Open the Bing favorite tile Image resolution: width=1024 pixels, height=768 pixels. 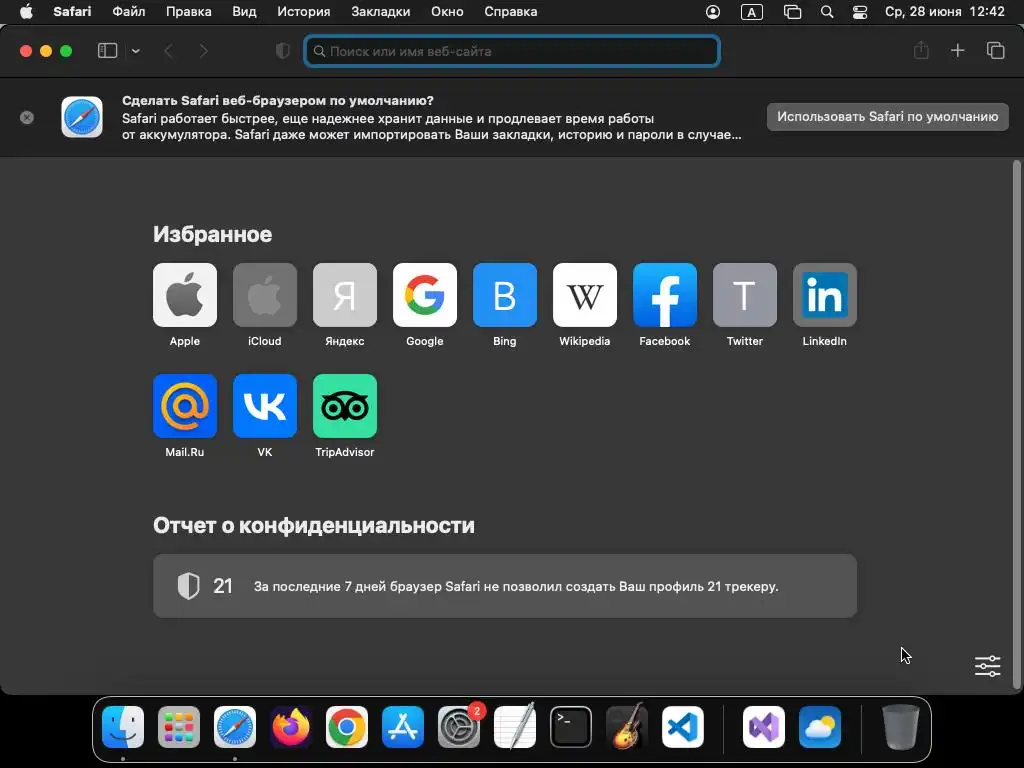point(505,295)
